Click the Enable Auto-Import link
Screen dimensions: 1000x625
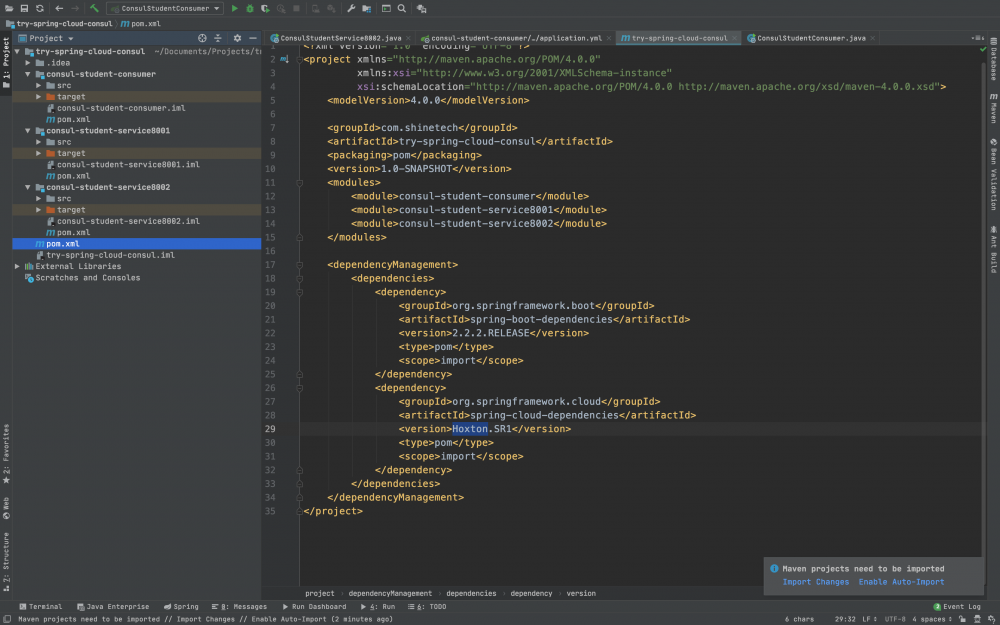pos(901,581)
